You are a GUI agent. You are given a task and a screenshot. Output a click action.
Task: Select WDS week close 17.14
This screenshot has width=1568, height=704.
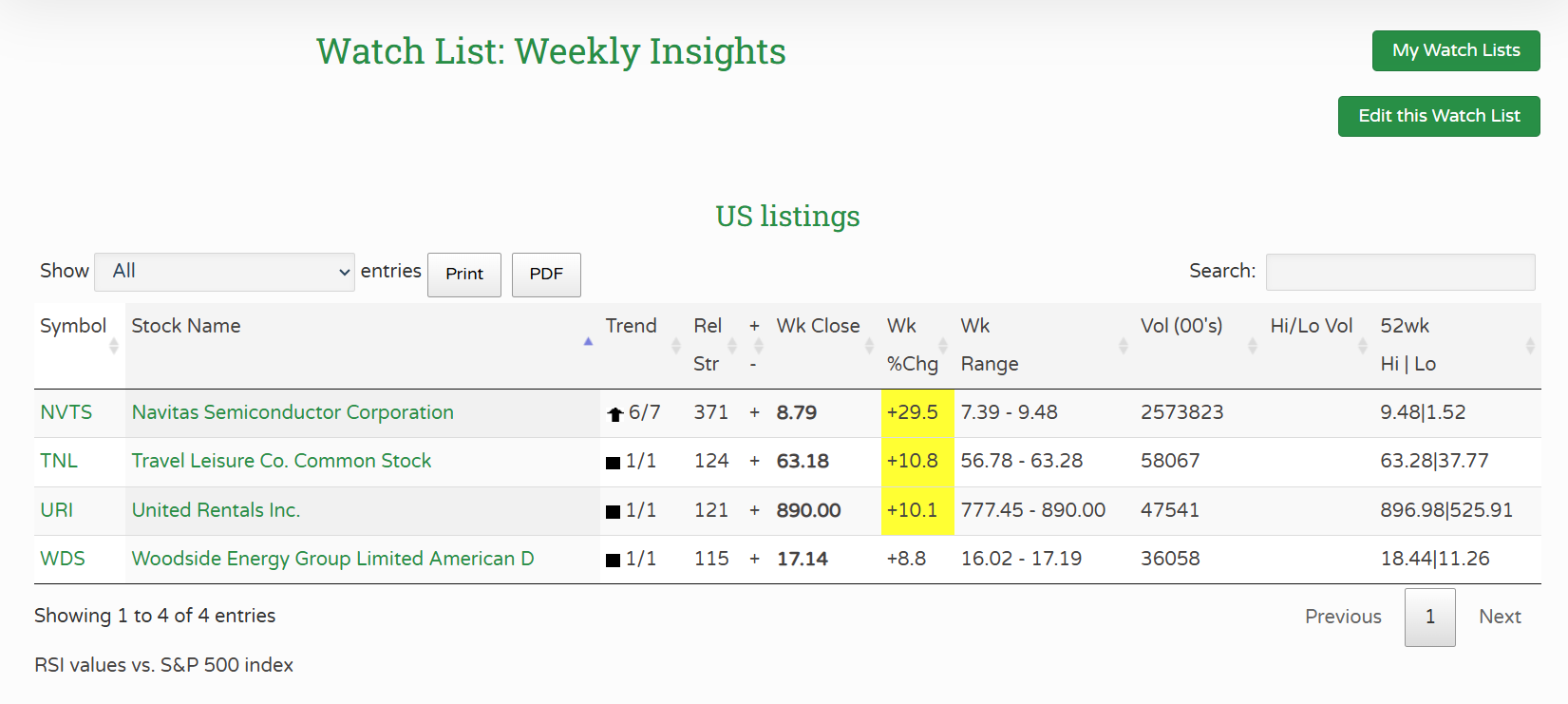[803, 559]
